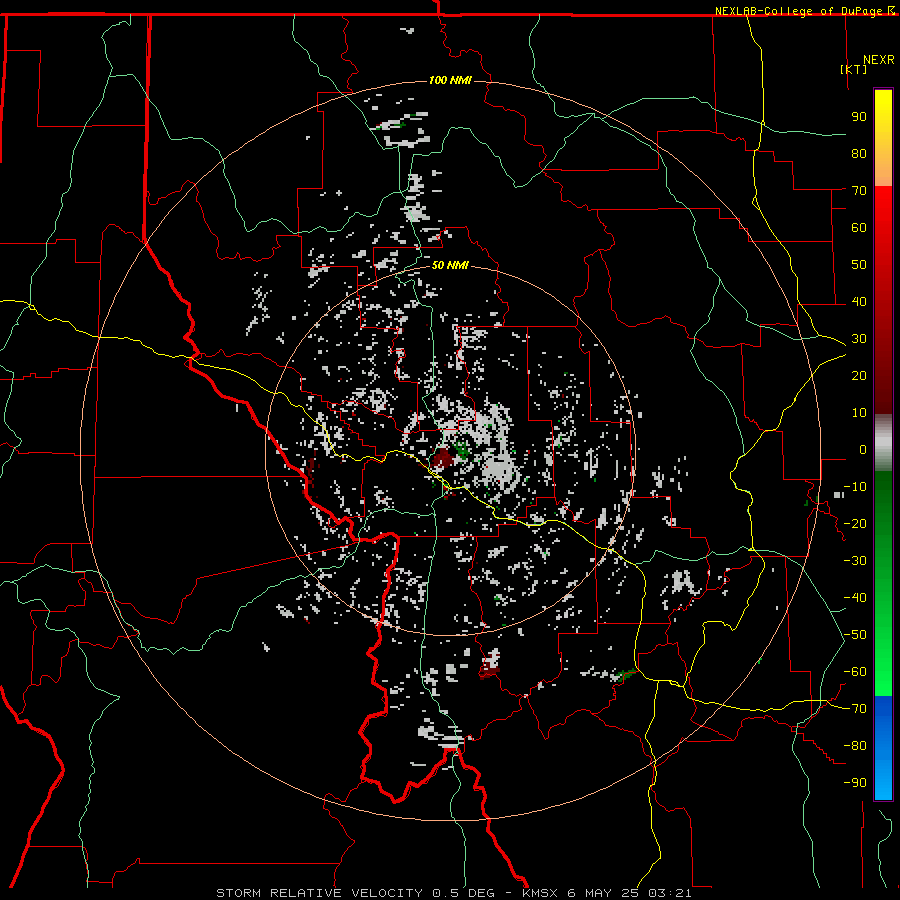Click the [KT] units label

point(854,69)
